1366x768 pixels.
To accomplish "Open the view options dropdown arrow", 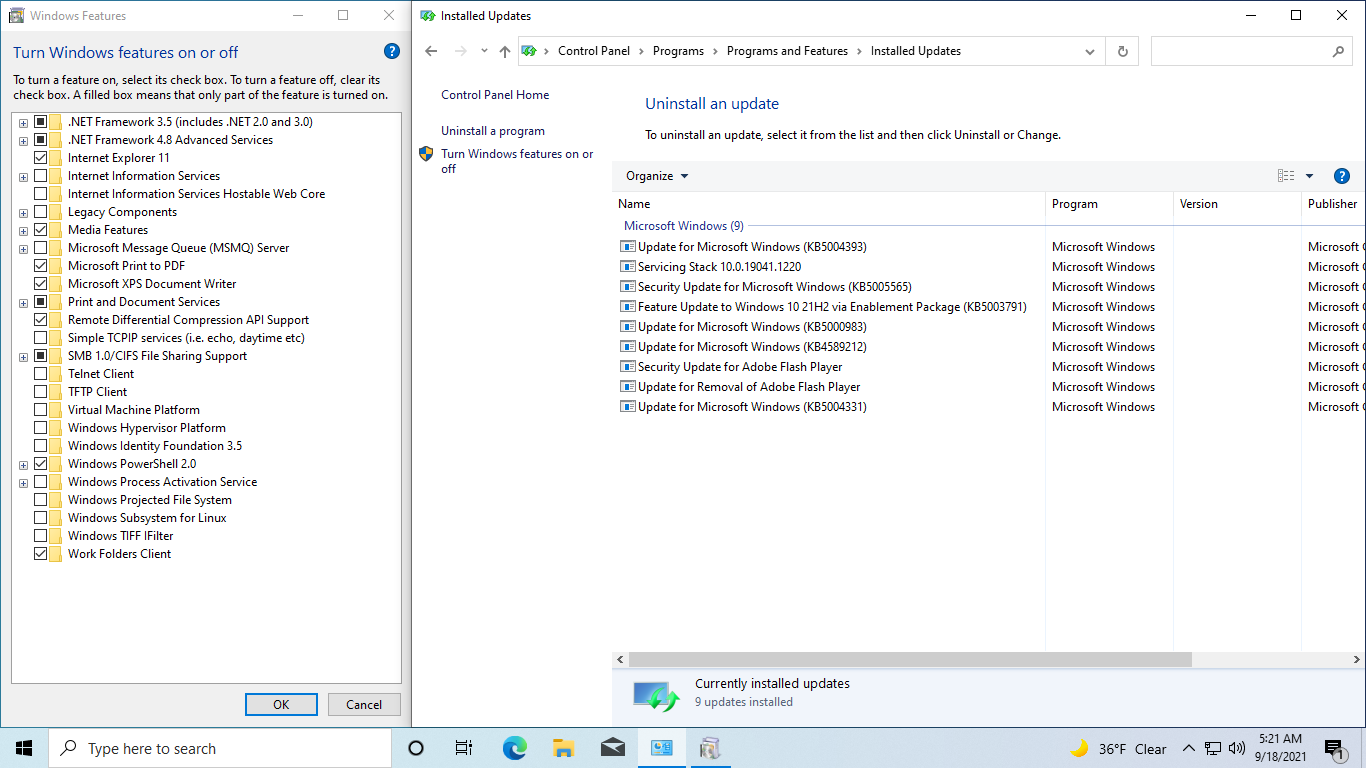I will coord(1310,176).
